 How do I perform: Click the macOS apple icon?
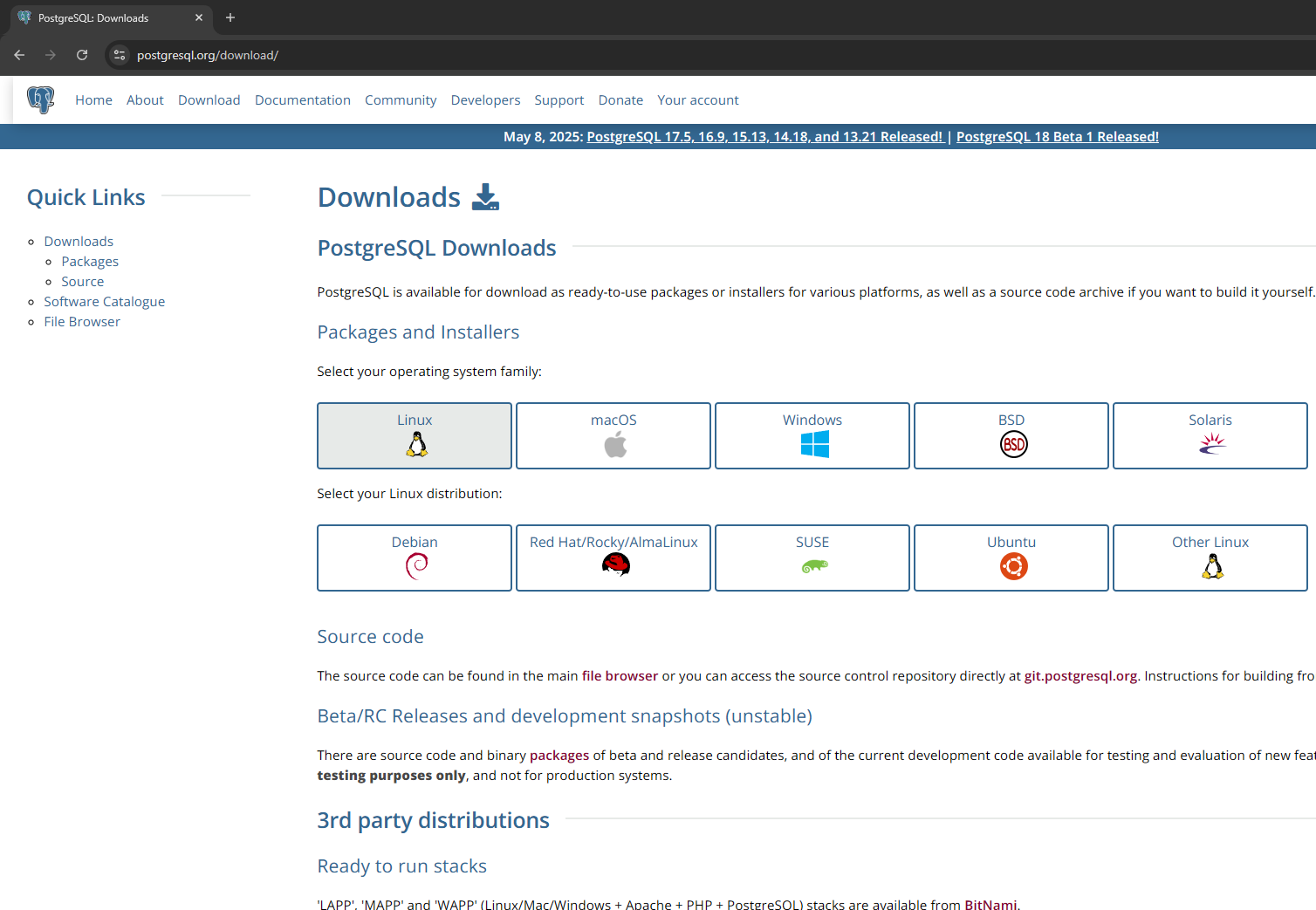(615, 445)
